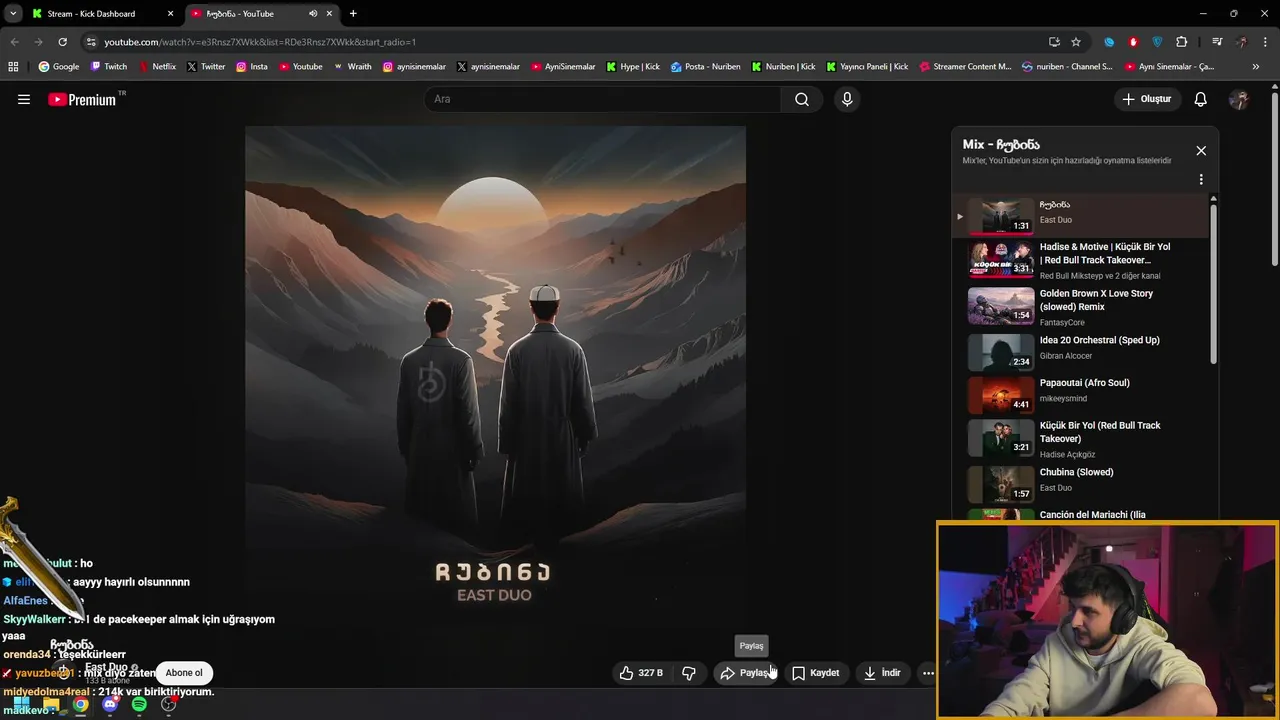The width and height of the screenshot is (1280, 720).
Task: Open Google bookmark
Action: [59, 67]
